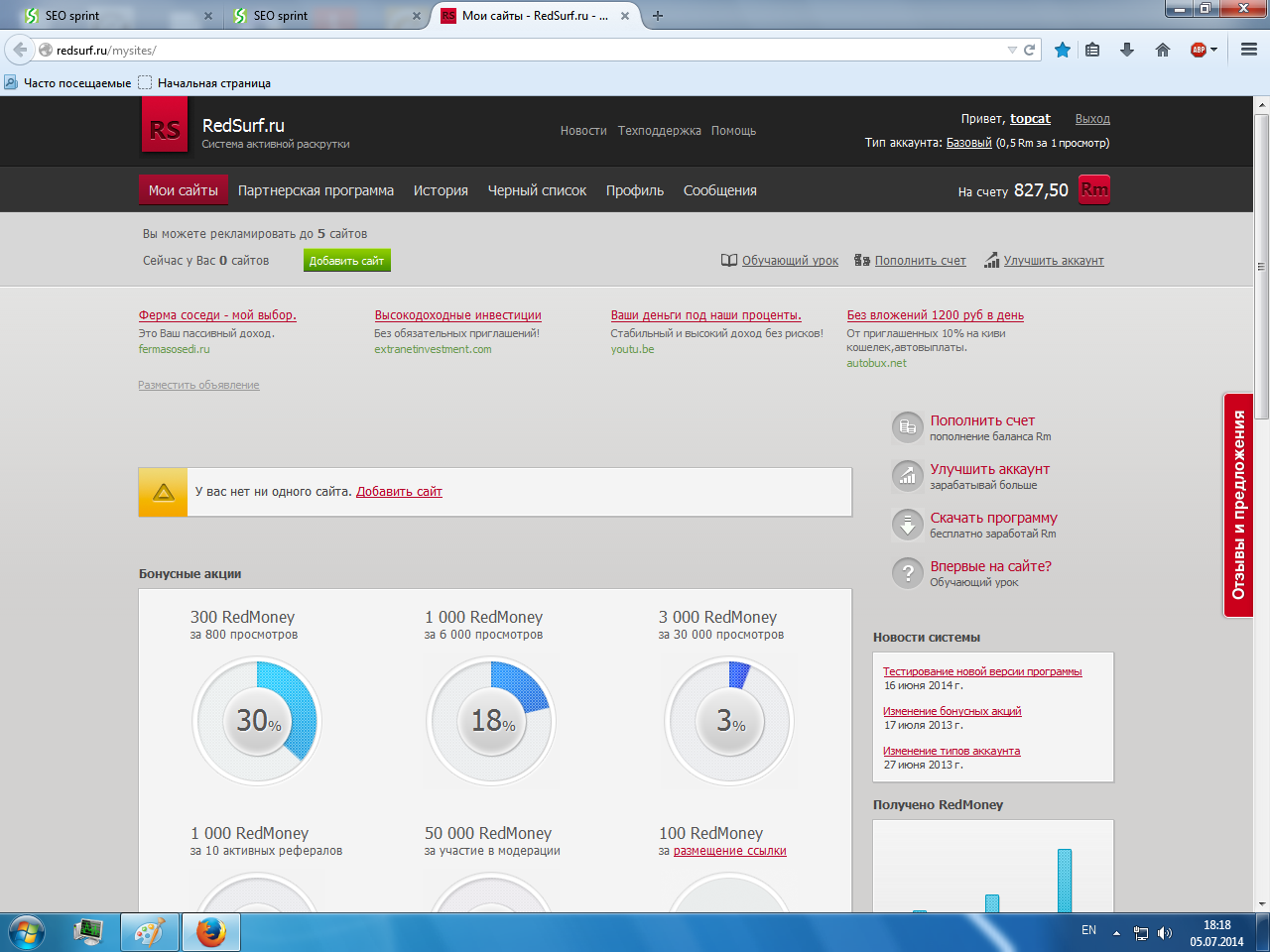Open the URL bar history dropdown arrow
The image size is (1270, 952).
pyautogui.click(x=1012, y=50)
